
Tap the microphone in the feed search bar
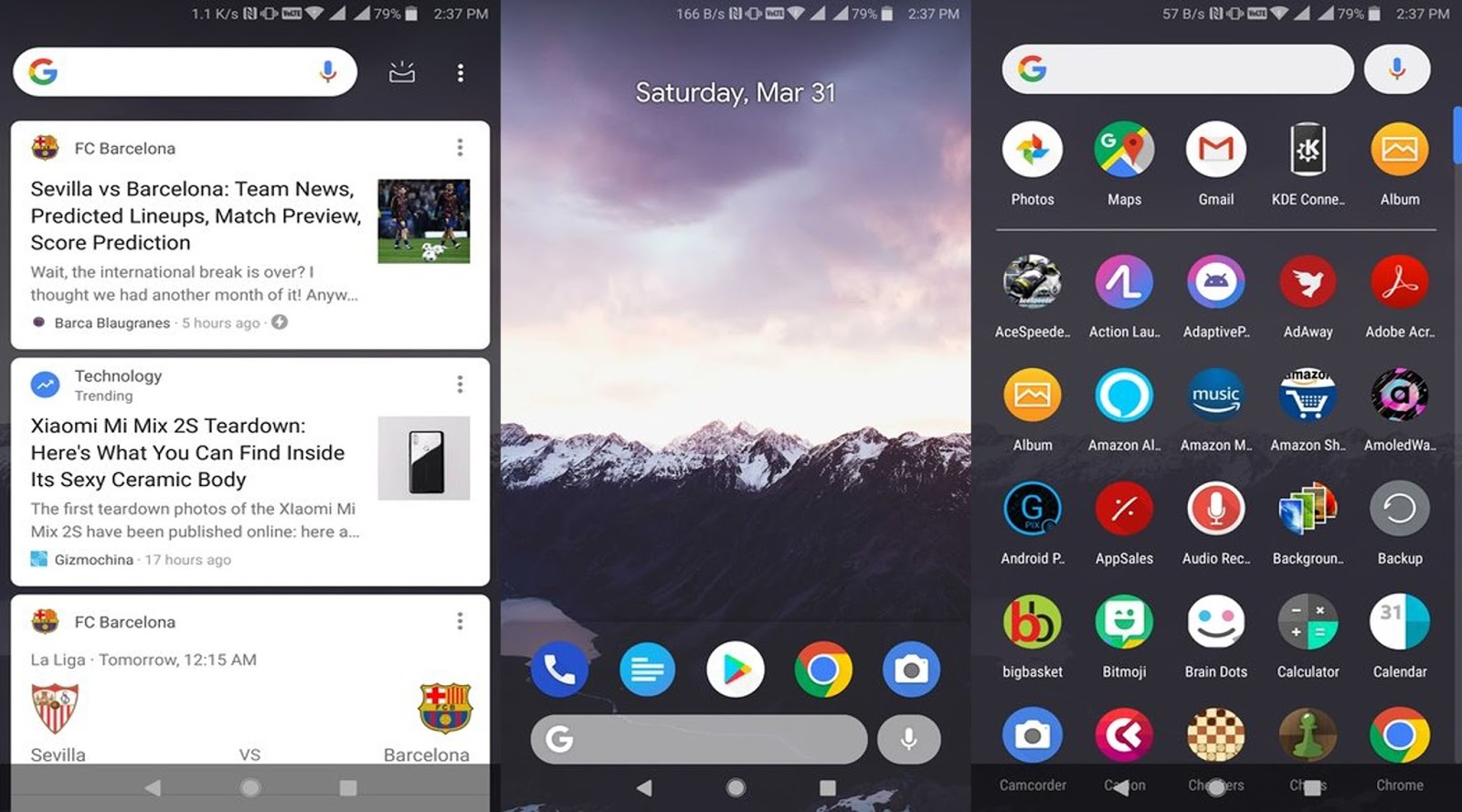tap(328, 71)
